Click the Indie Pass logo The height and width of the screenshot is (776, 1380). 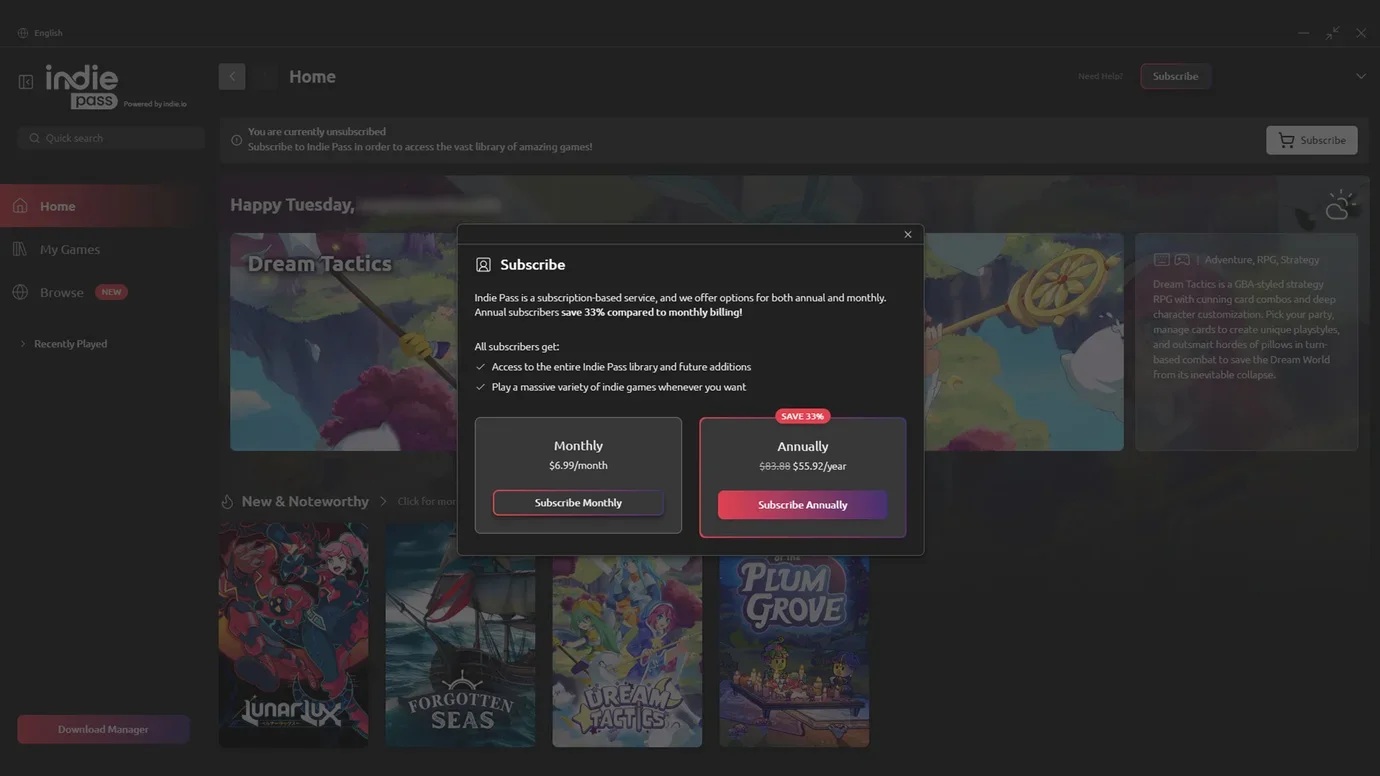[x=84, y=86]
